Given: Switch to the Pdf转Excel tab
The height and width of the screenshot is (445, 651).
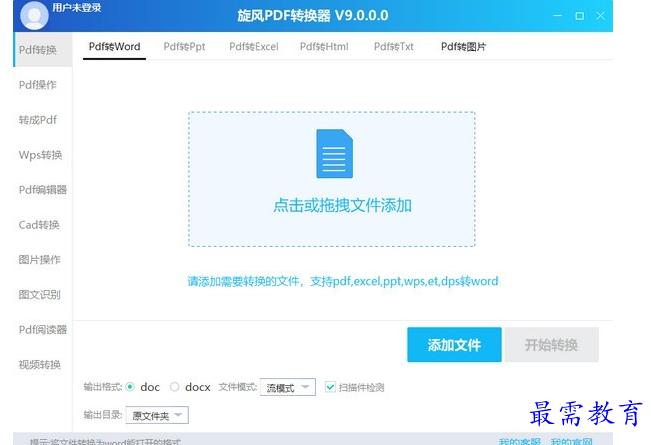Looking at the screenshot, I should pos(254,46).
